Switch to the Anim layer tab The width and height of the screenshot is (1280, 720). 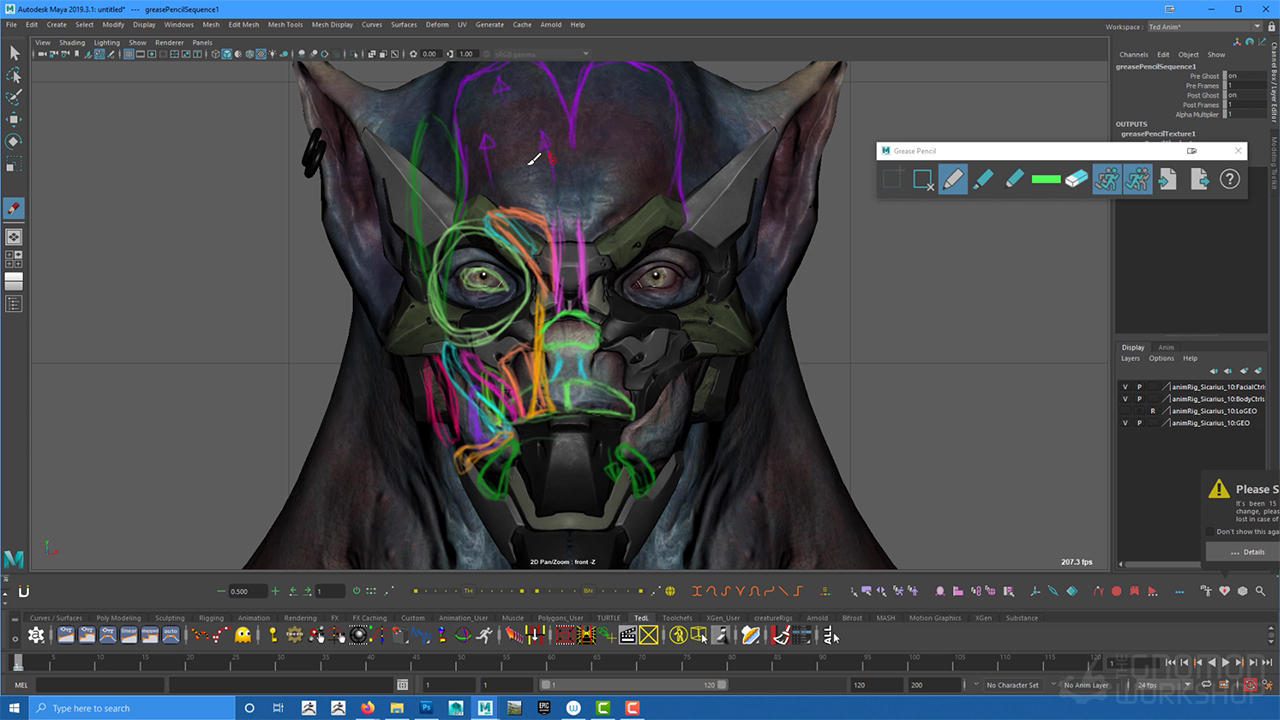[1166, 347]
